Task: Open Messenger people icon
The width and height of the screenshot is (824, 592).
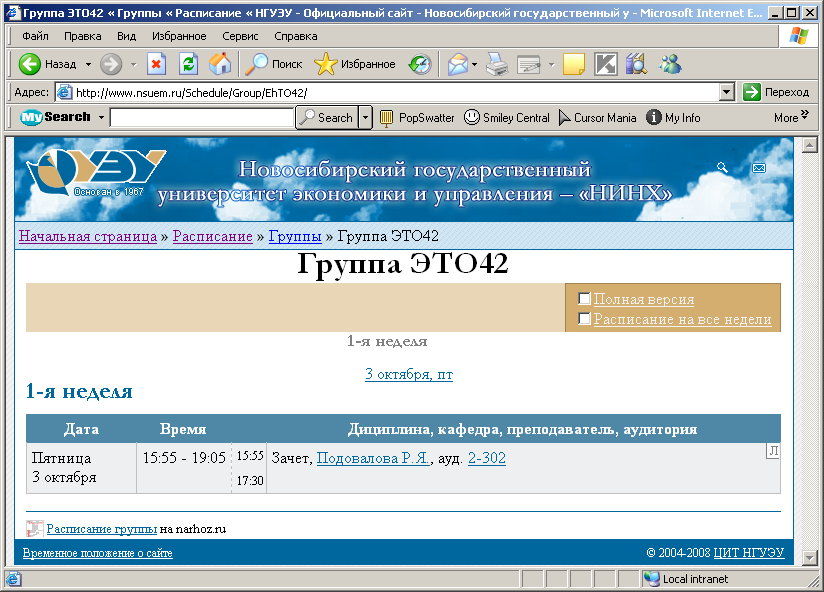Action: coord(671,64)
